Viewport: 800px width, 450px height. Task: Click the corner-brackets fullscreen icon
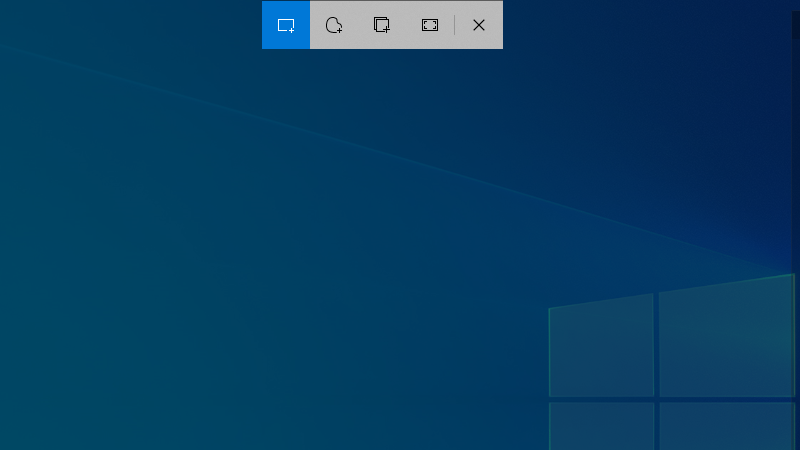tap(430, 25)
